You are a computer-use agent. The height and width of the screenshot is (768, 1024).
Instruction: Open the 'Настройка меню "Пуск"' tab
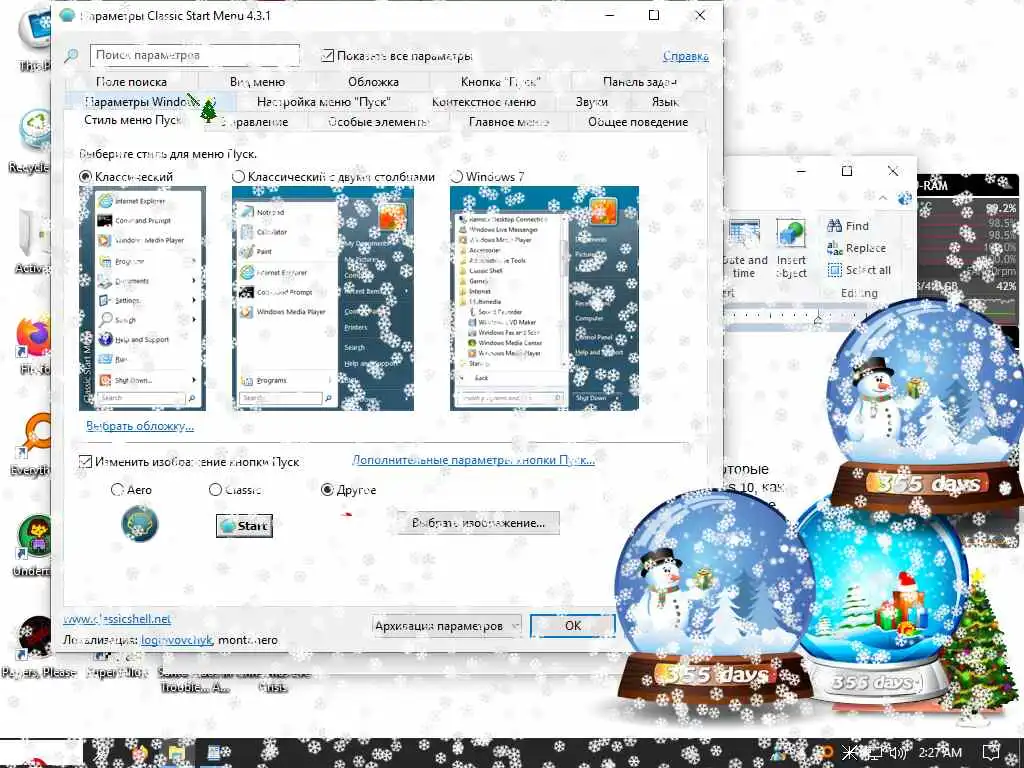pos(323,102)
